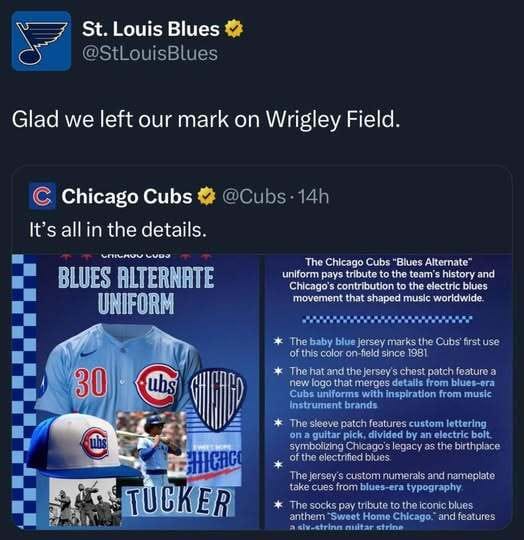This screenshot has height=540, width=524.
Task: Select the "Glad we left our mark" tweet text
Action: click(206, 119)
